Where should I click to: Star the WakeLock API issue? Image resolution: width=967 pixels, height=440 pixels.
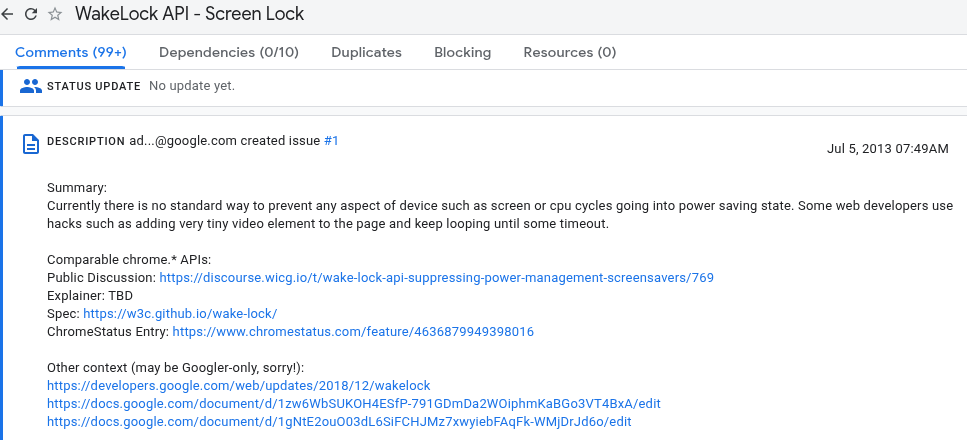click(55, 15)
